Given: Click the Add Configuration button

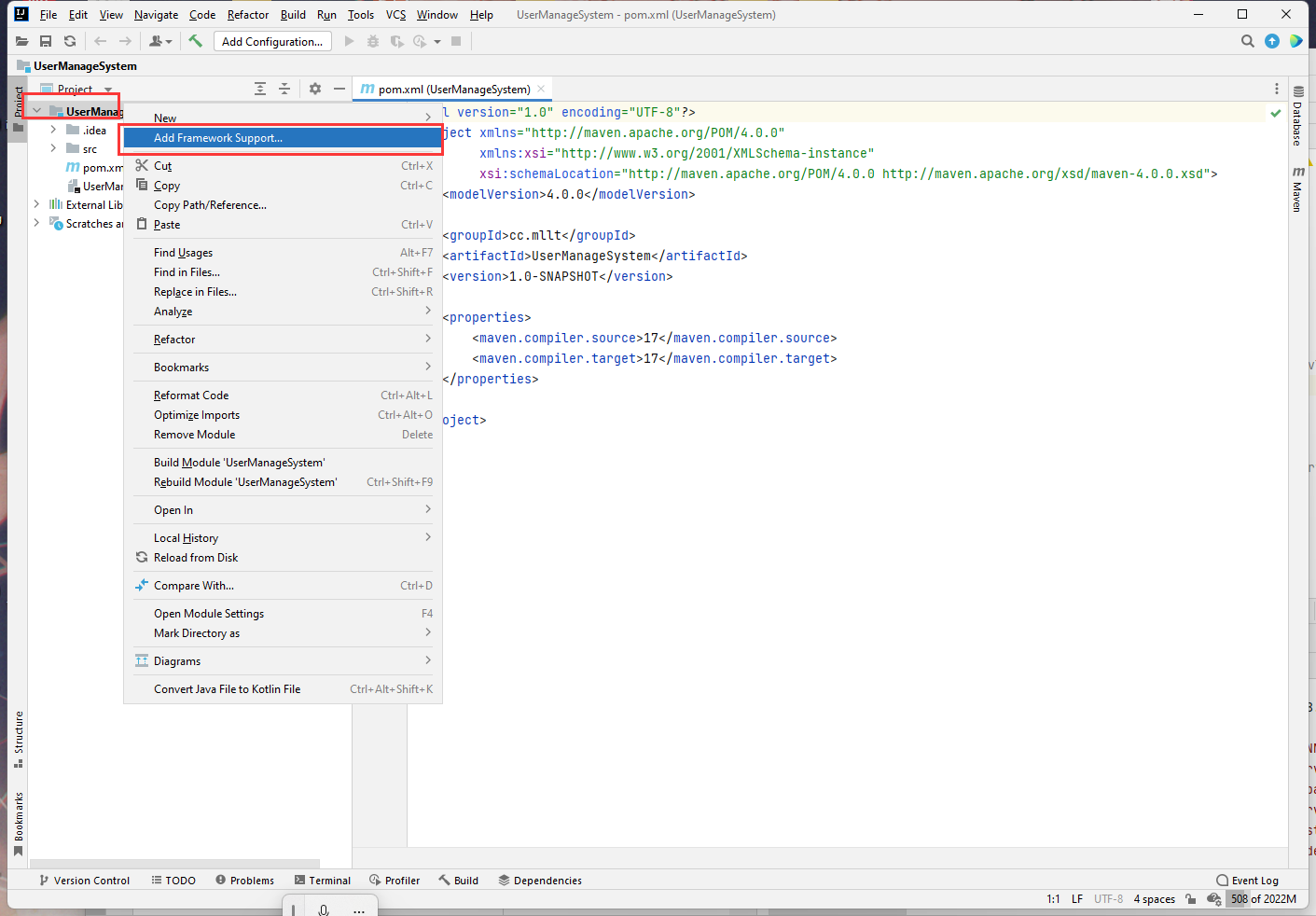Looking at the screenshot, I should pos(272,41).
